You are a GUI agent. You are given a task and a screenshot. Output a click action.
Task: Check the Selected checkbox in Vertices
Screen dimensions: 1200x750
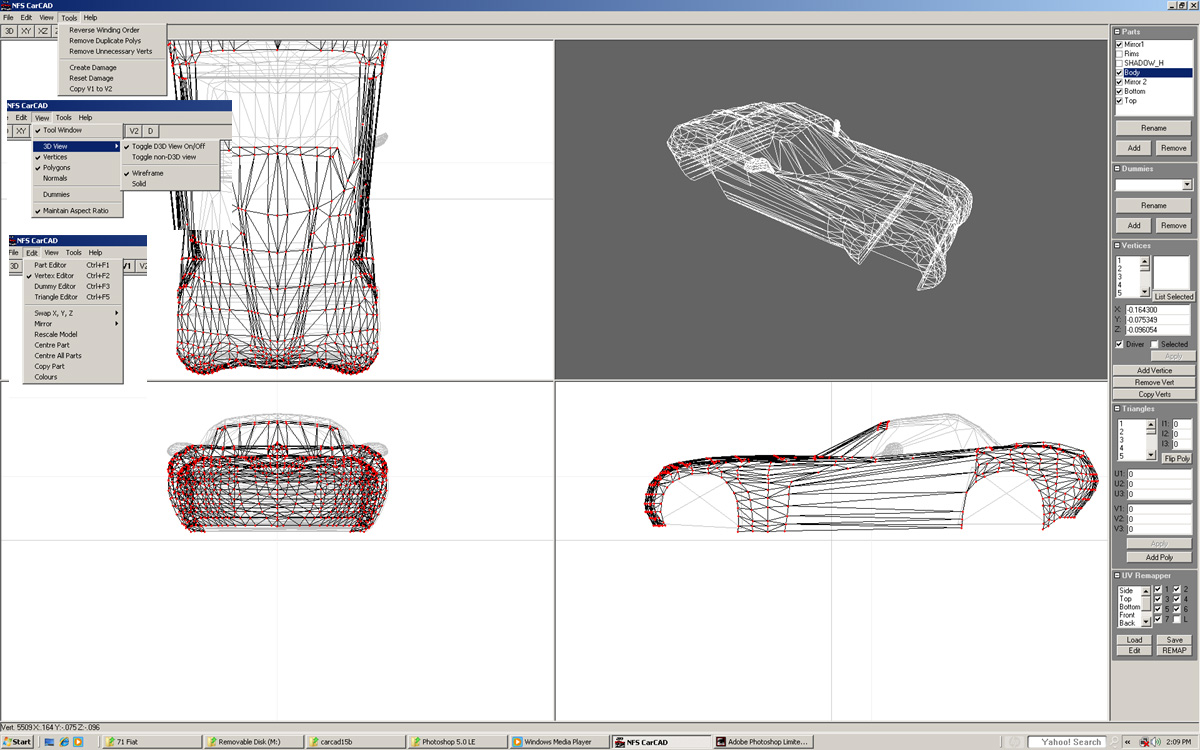(x=1154, y=344)
